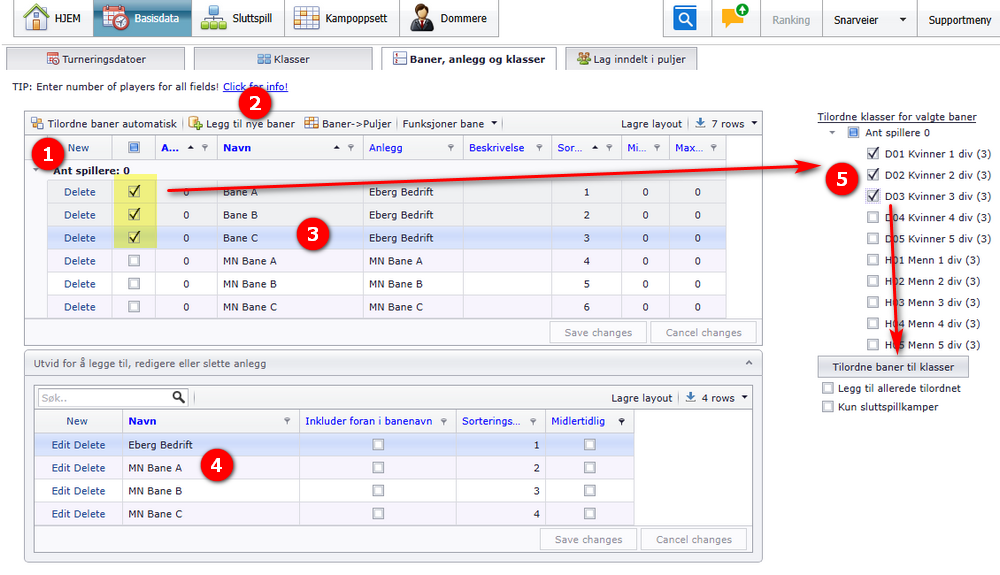Image resolution: width=1000 pixels, height=575 pixels.
Task: Filter the Beskrivelse column
Action: (539, 148)
